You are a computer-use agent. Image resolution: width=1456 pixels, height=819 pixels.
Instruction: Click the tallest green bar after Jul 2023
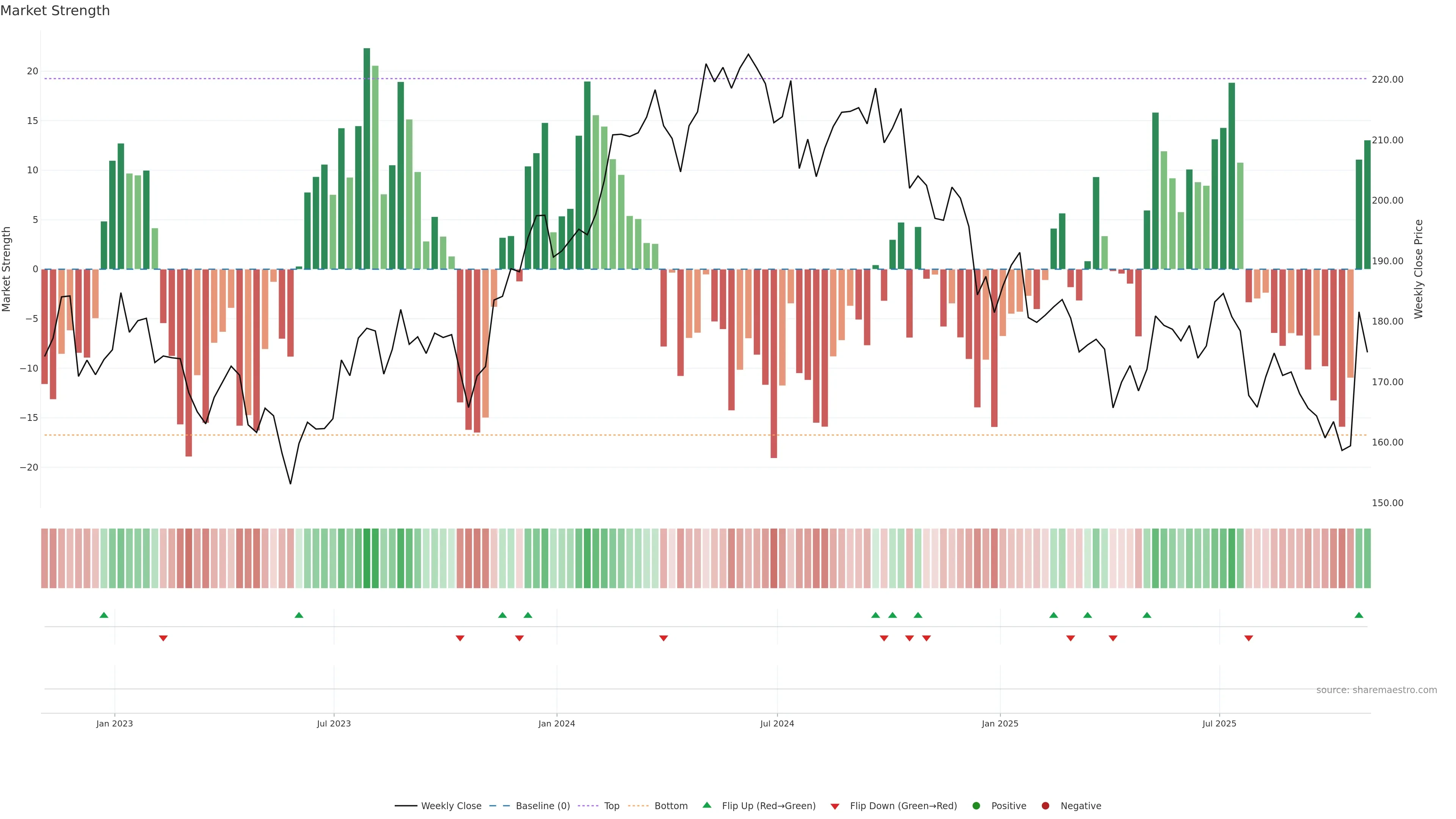[x=367, y=158]
